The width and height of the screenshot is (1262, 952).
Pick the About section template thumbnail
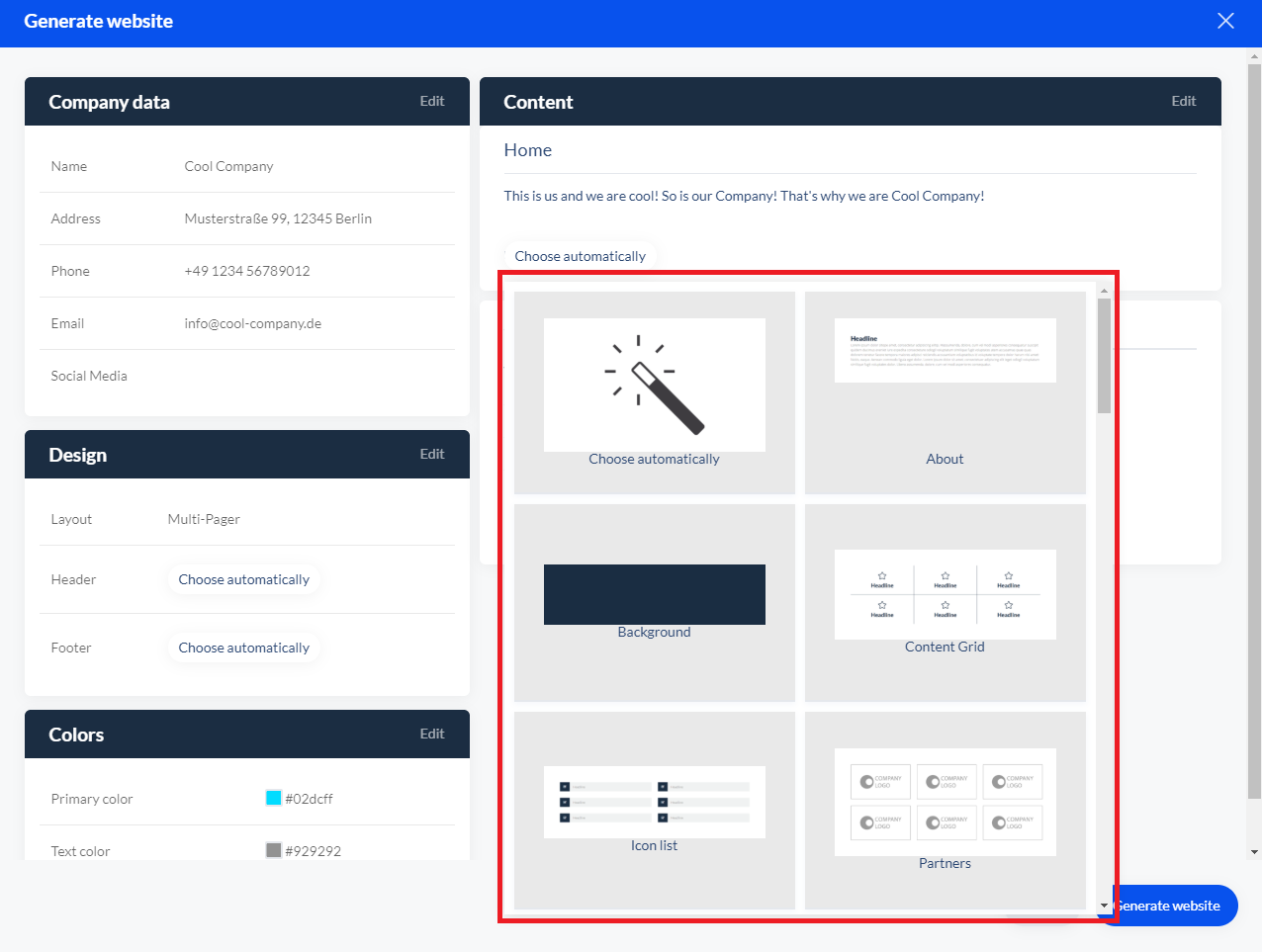pyautogui.click(x=945, y=392)
